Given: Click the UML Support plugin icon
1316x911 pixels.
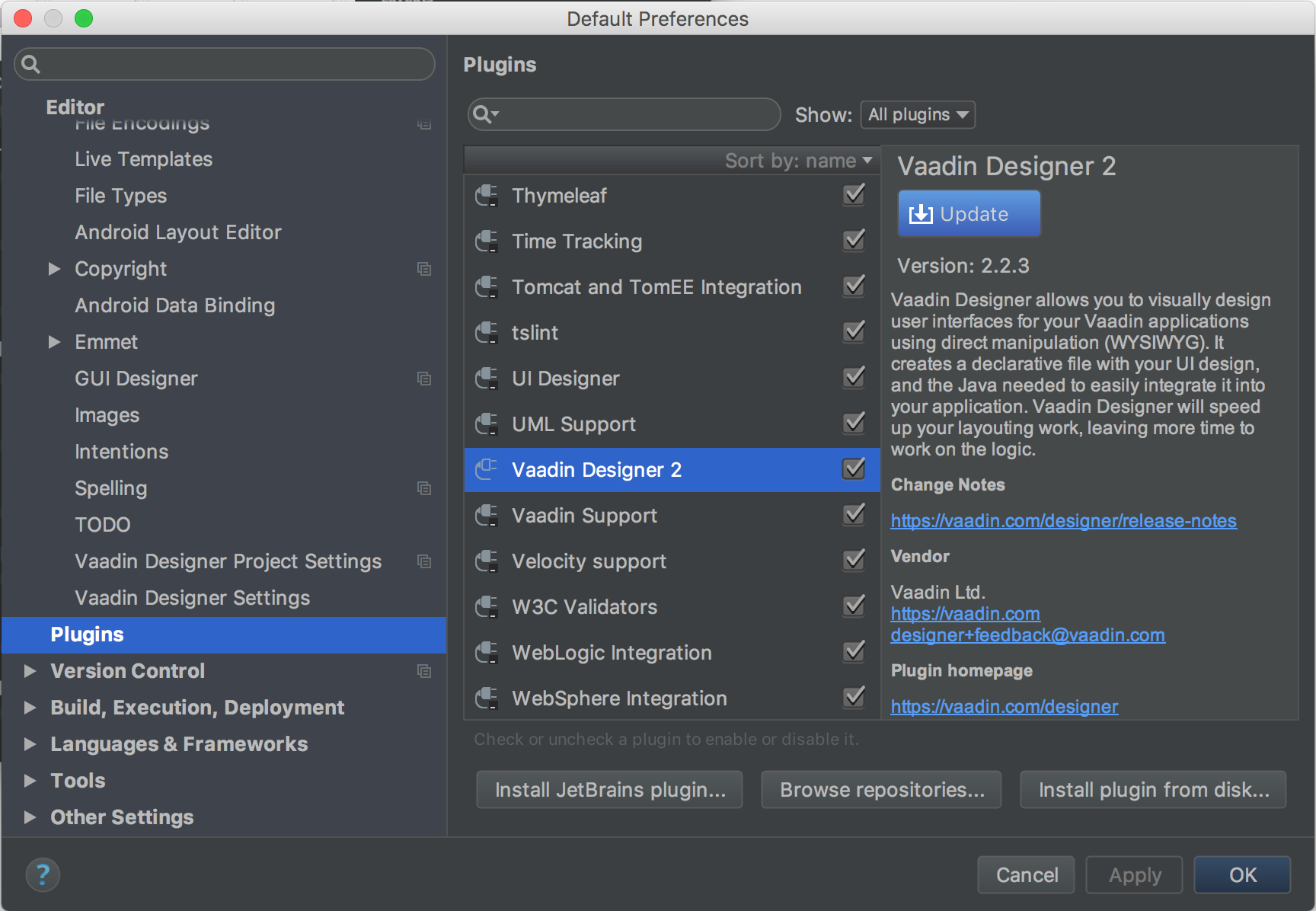Looking at the screenshot, I should tap(487, 424).
